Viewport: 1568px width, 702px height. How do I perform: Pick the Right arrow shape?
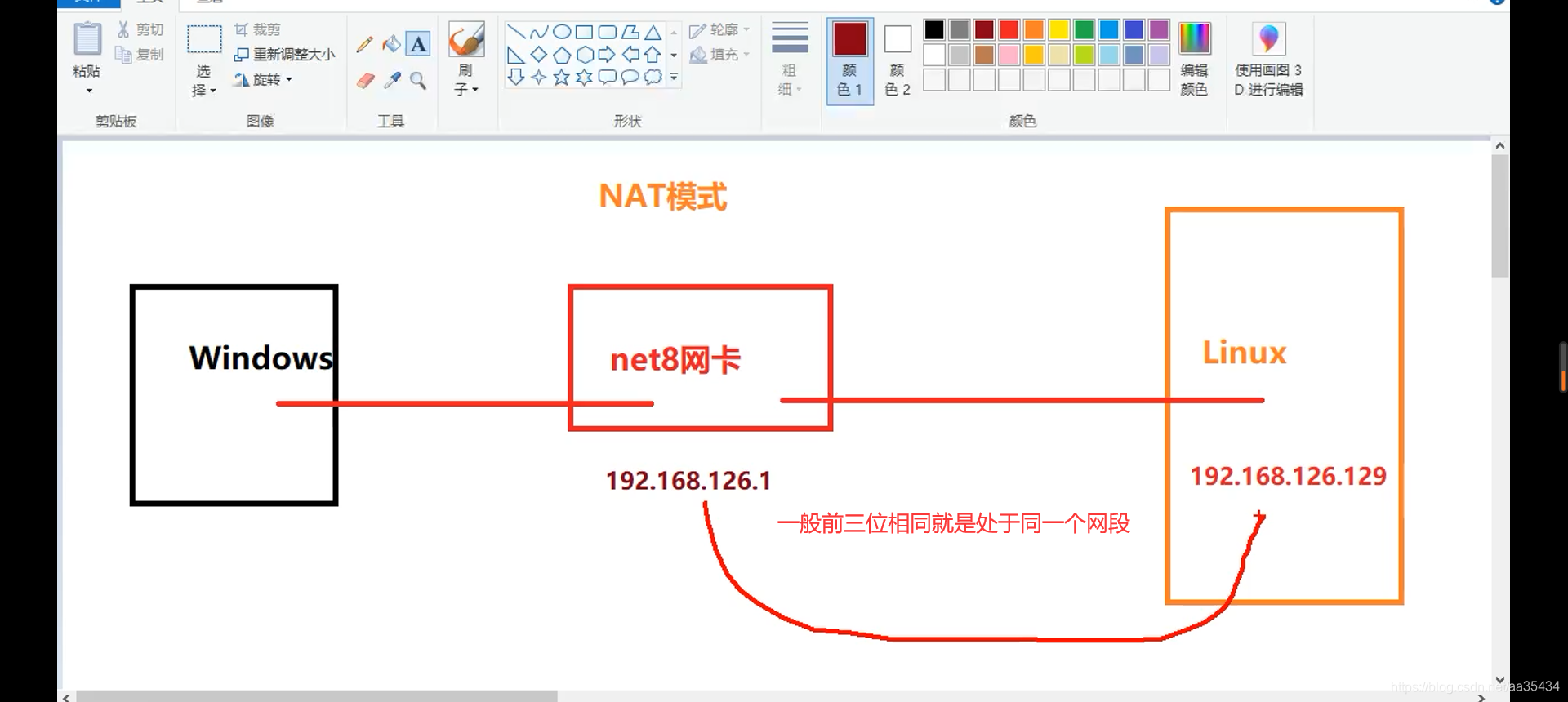607,55
